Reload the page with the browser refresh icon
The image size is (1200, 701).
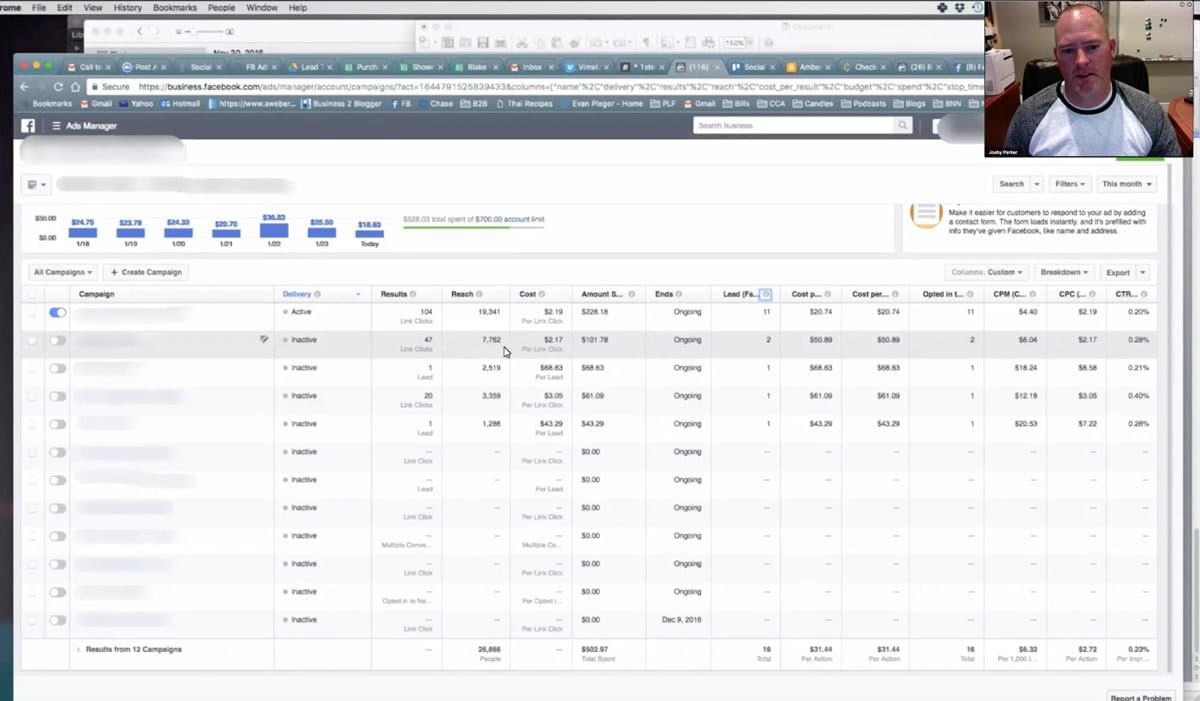58,87
